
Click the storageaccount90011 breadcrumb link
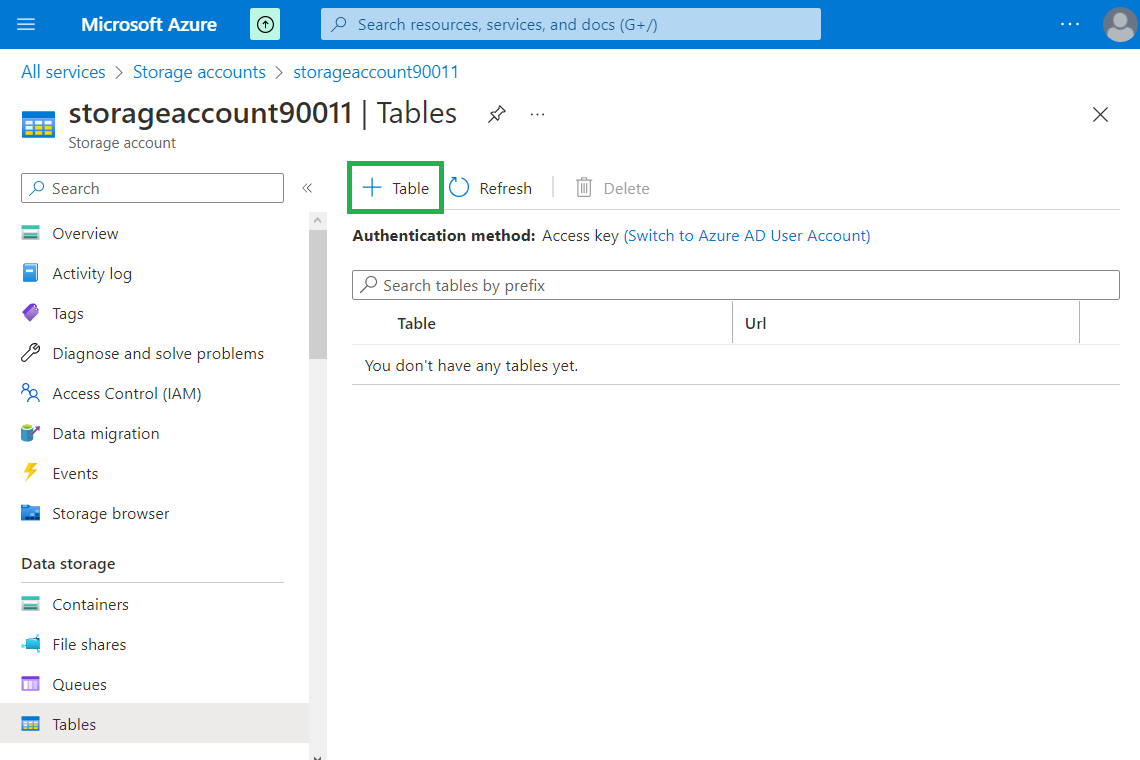point(376,72)
